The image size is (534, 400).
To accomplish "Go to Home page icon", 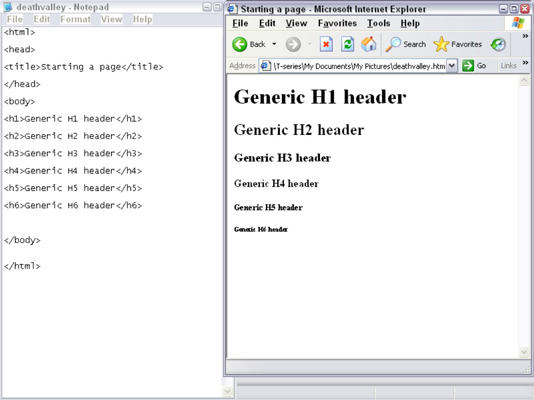I will pos(369,44).
